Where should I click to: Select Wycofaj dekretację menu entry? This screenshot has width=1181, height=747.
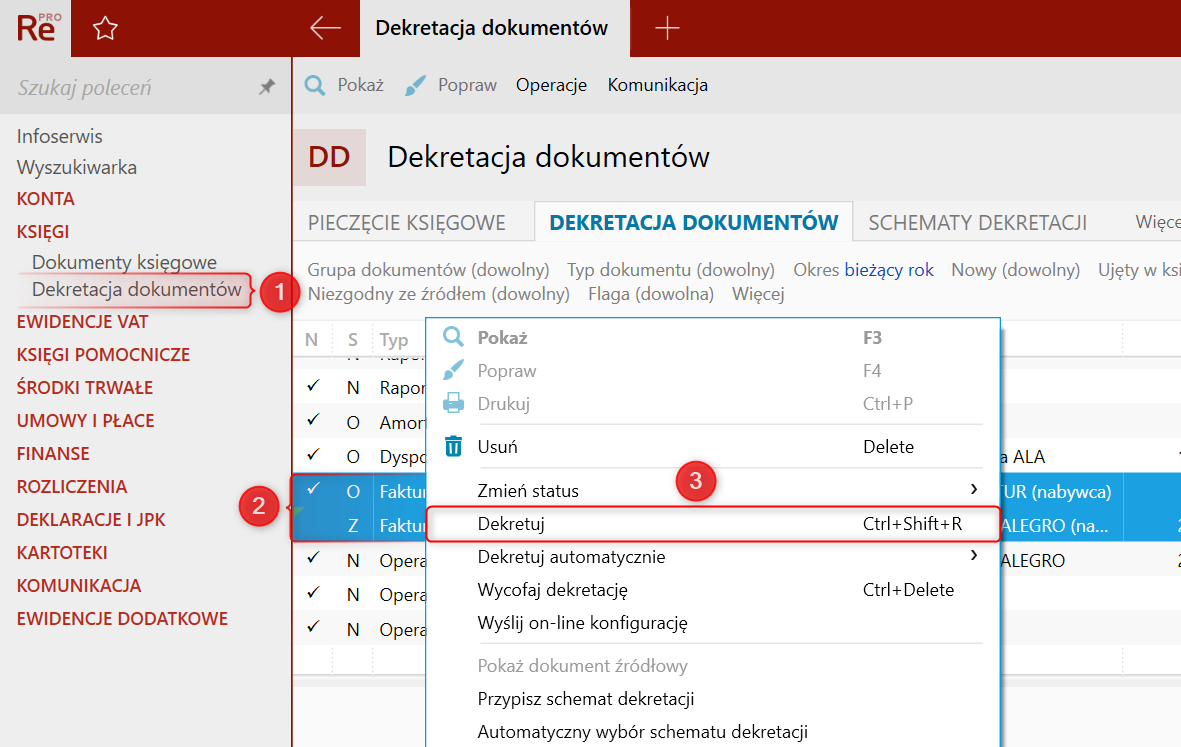[x=713, y=590]
